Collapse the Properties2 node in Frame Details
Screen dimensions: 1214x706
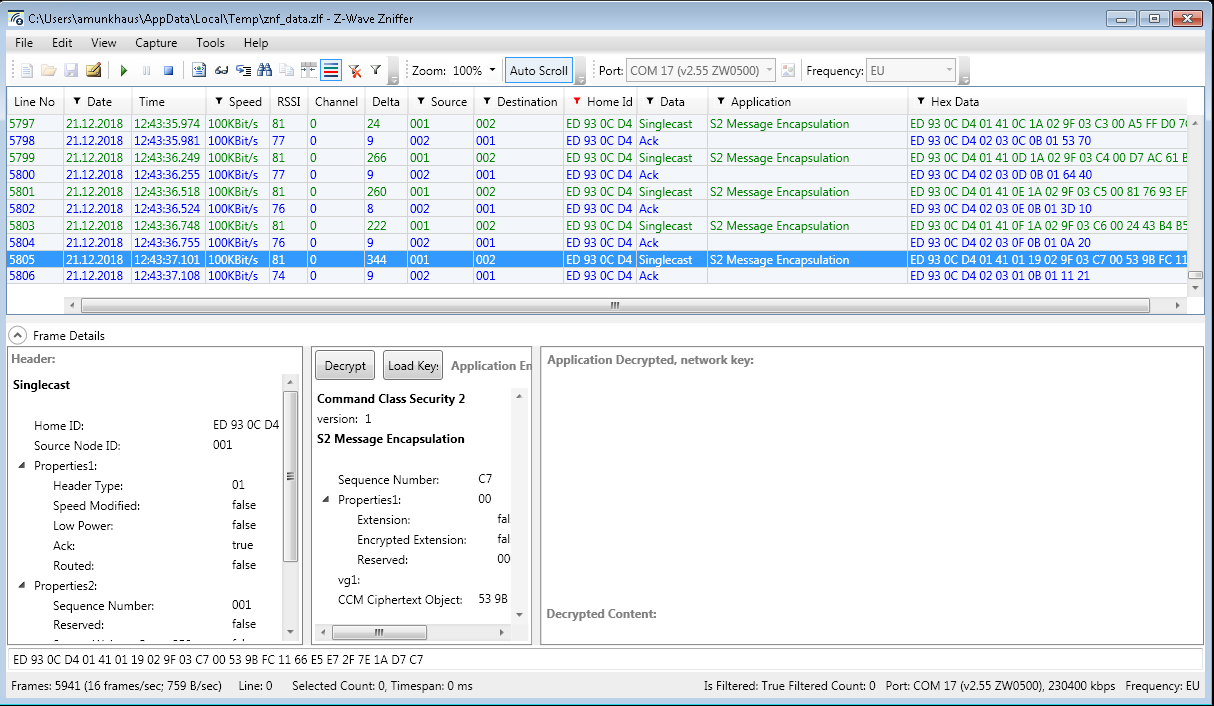(x=24, y=585)
